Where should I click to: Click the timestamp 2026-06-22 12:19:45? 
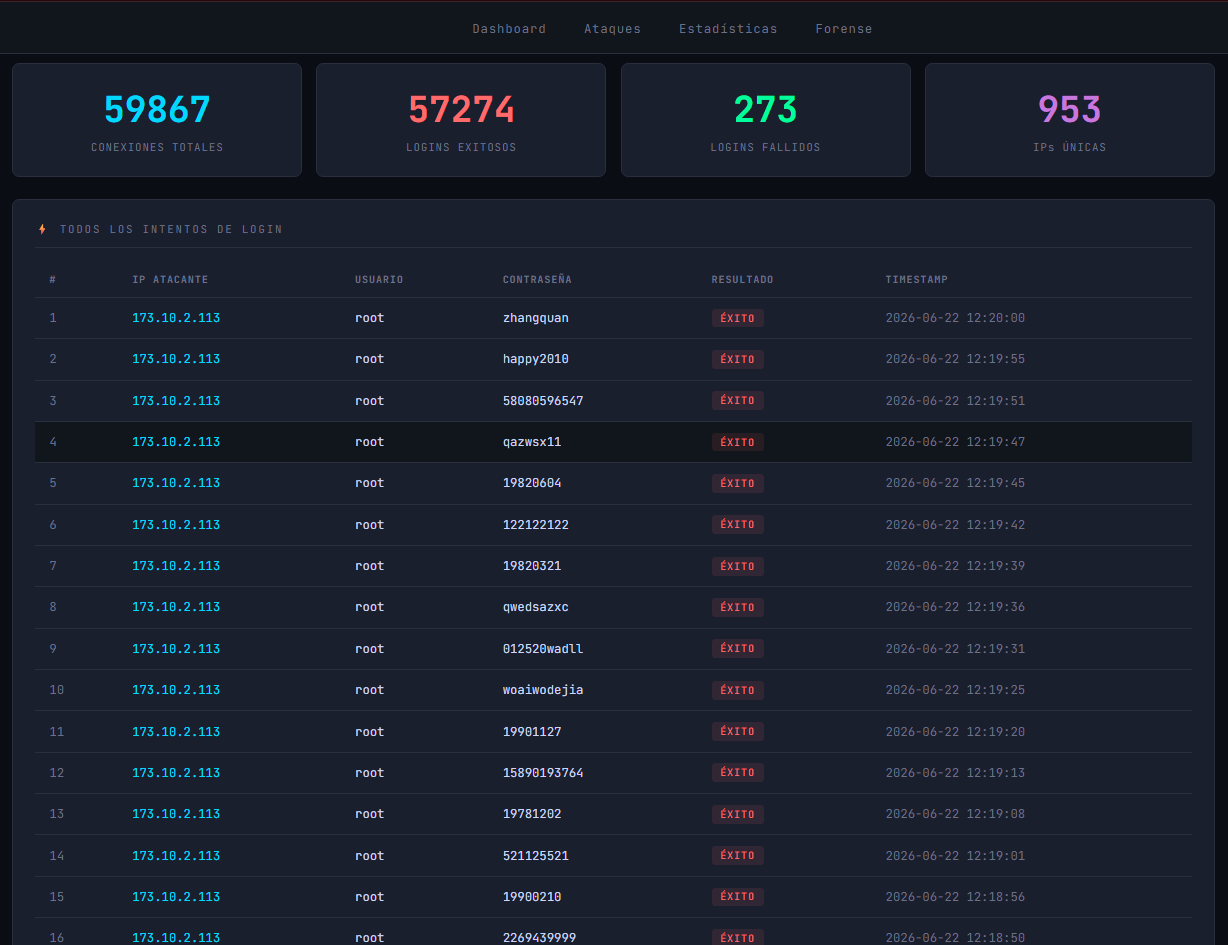955,483
